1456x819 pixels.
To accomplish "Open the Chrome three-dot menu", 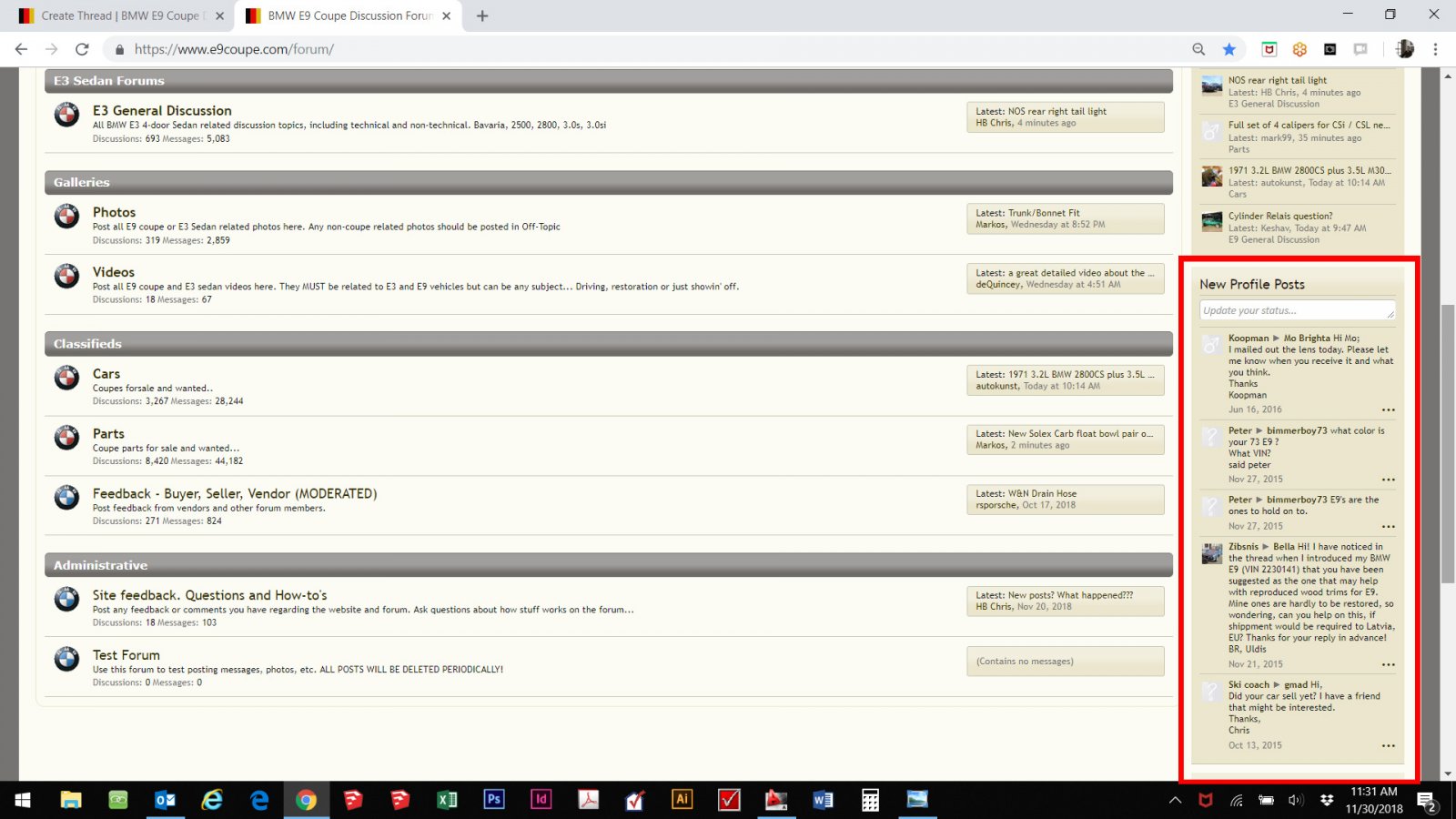I will tap(1435, 49).
